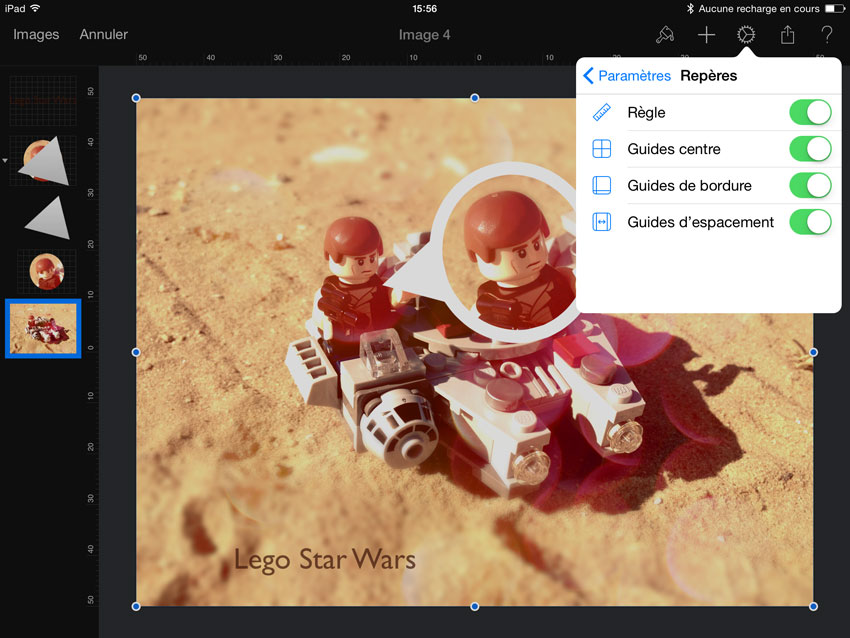Toggle the Règle switch off
Image resolution: width=850 pixels, height=638 pixels.
pyautogui.click(x=810, y=112)
